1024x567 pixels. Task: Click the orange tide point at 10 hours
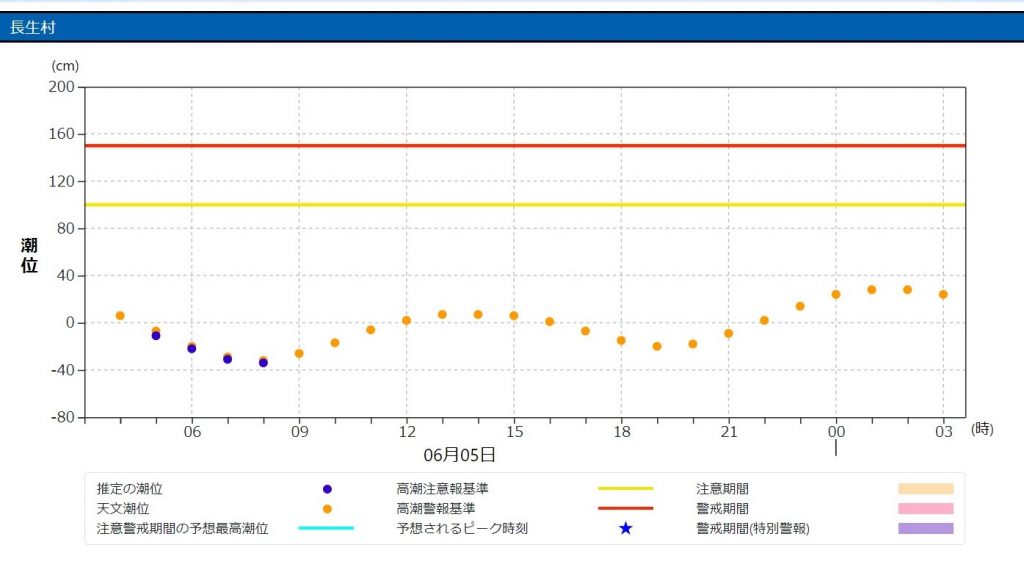[x=335, y=343]
